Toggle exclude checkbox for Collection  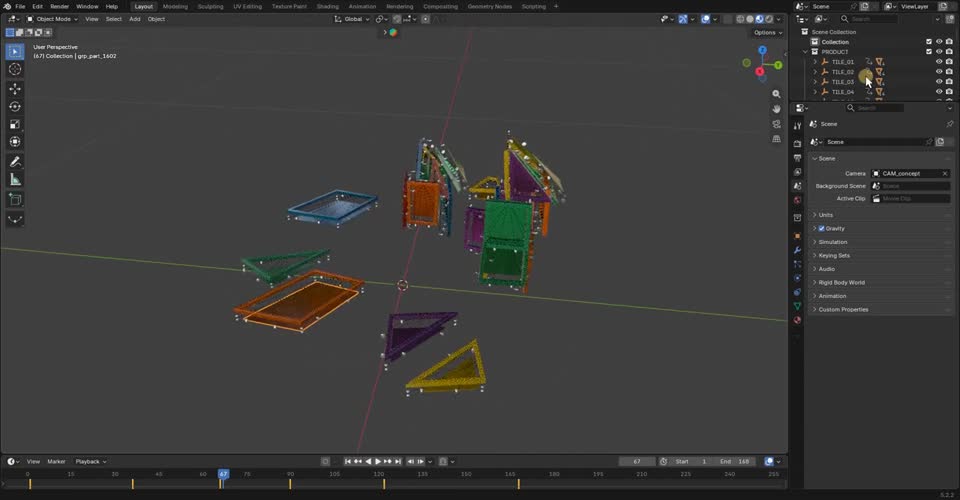click(x=929, y=42)
